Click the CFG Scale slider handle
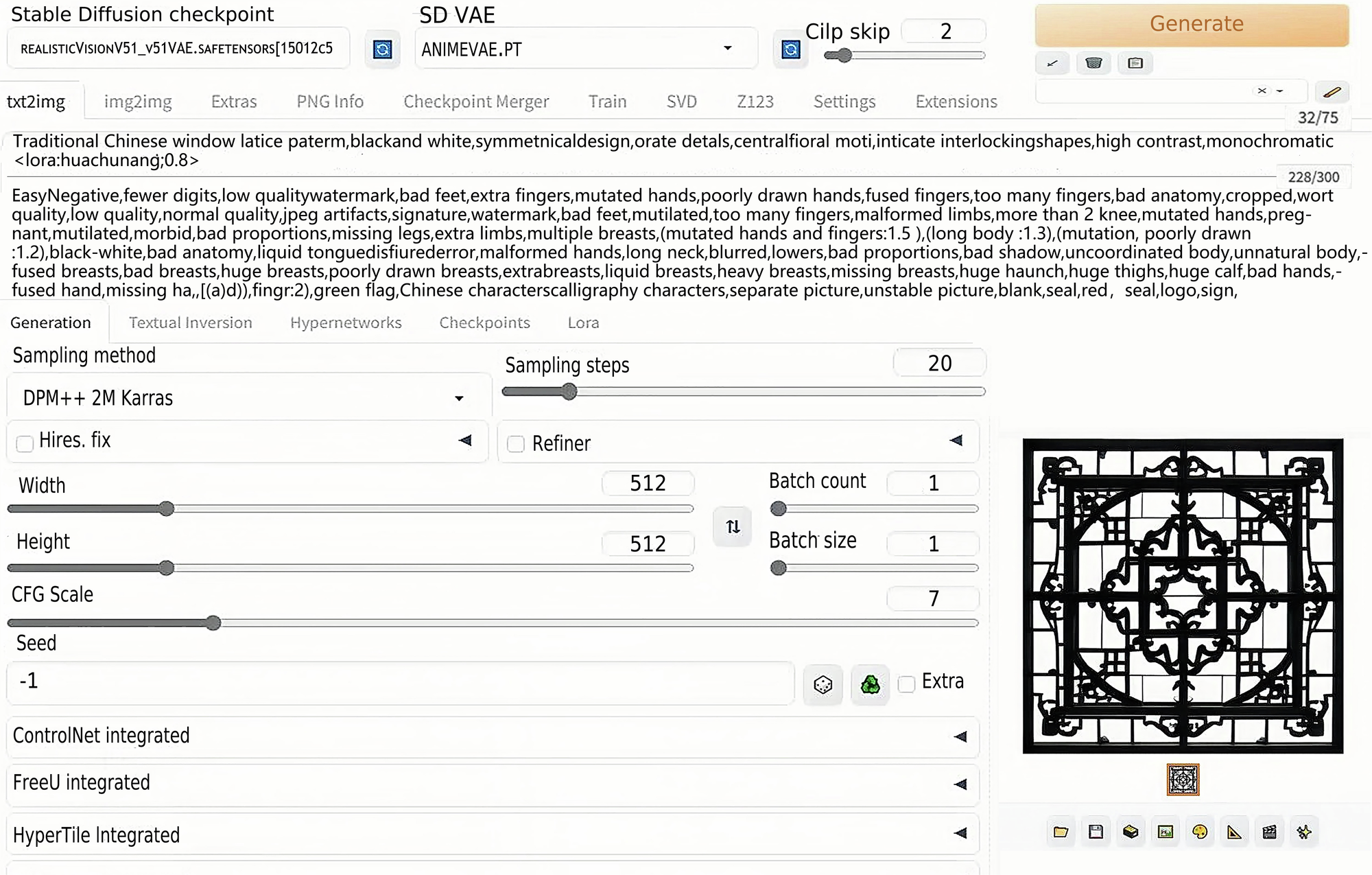Screen dimensions: 1372x875 coord(213,622)
